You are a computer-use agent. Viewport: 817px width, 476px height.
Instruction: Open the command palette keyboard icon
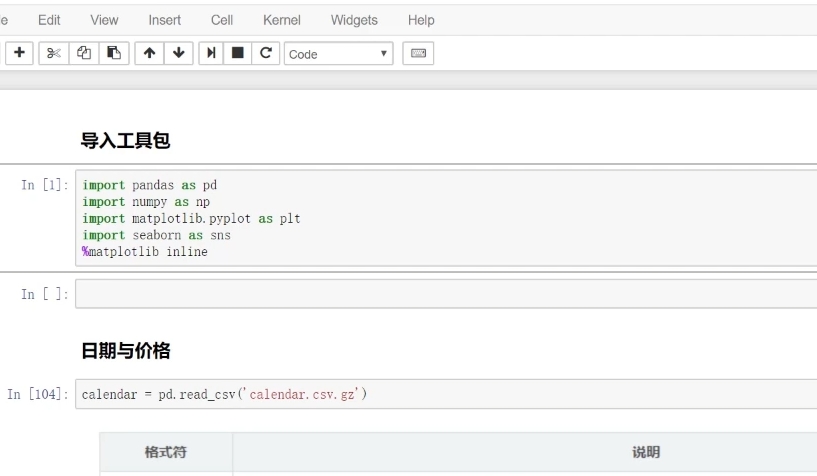[x=419, y=54]
